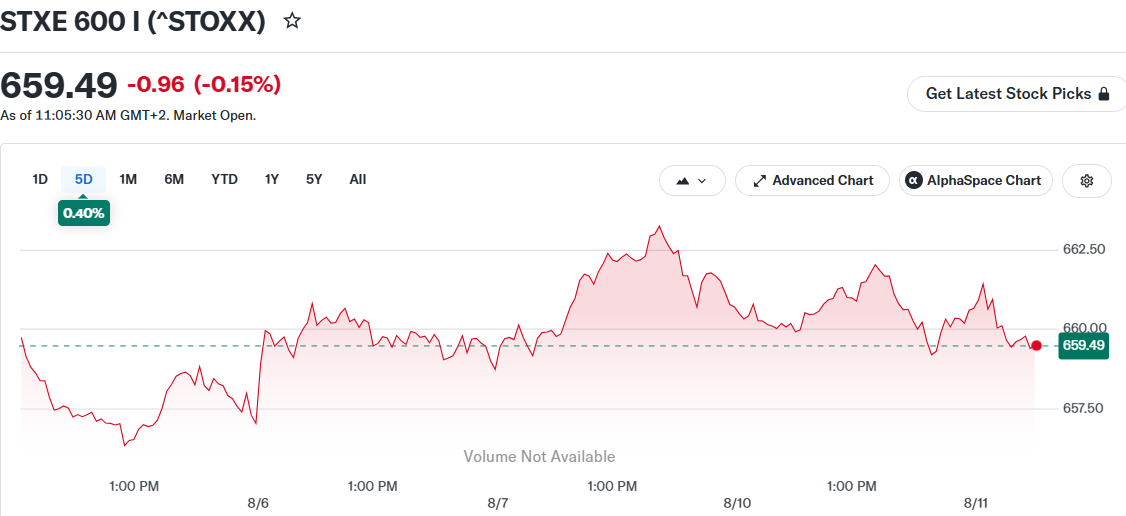Viewport: 1126px width, 516px height.
Task: Select the 5Y time range
Action: (x=314, y=179)
